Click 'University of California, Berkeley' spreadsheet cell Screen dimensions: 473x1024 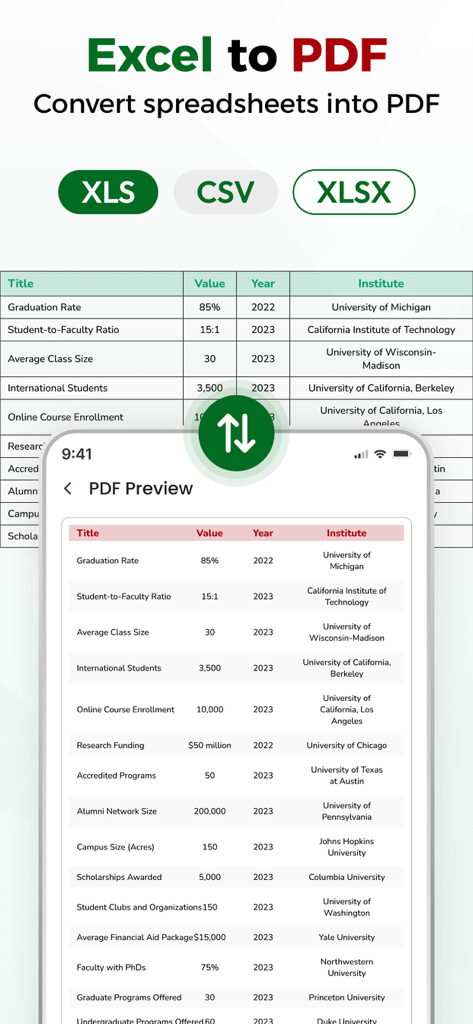coord(381,388)
